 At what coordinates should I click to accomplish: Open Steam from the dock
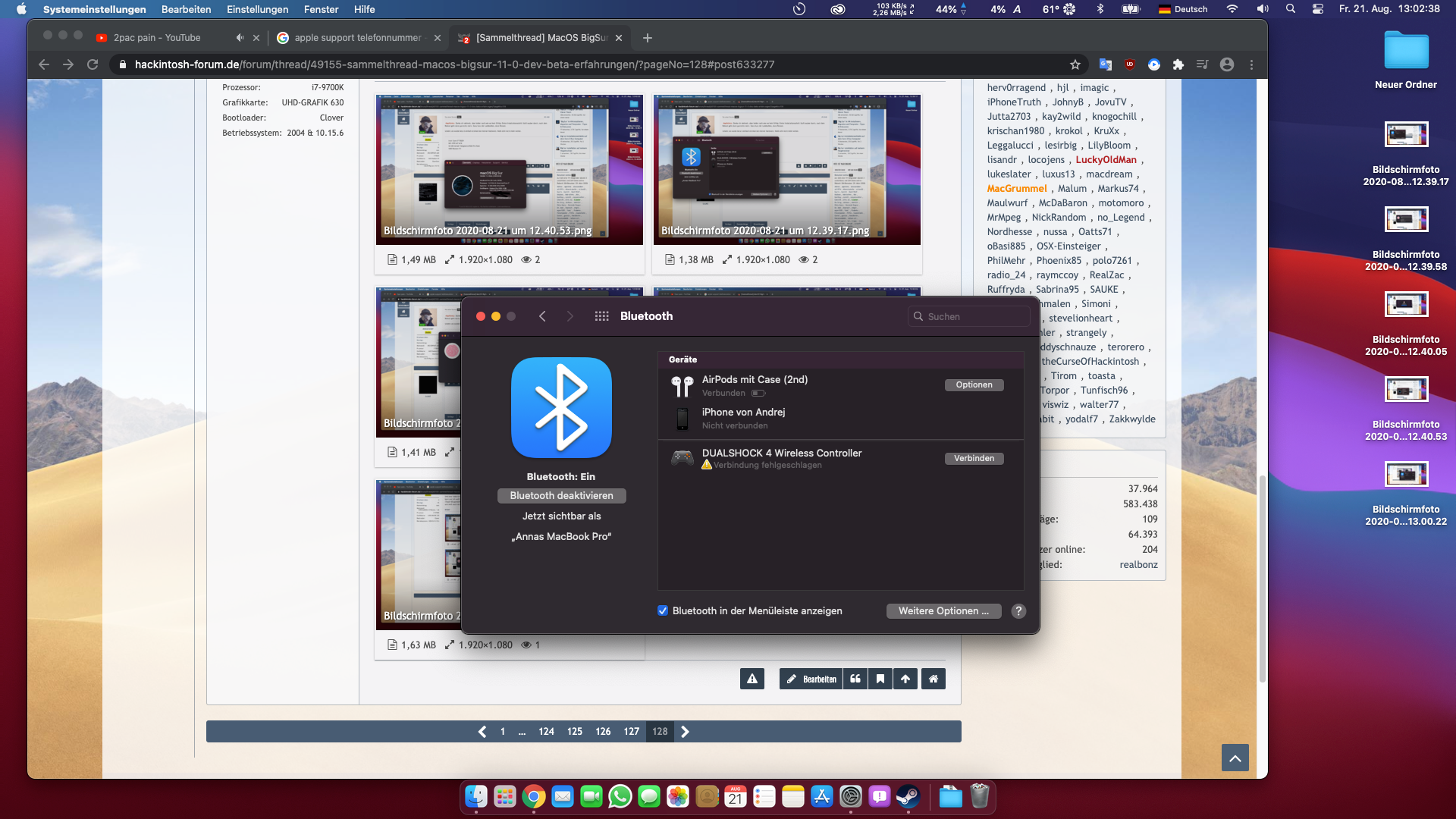pos(908,797)
